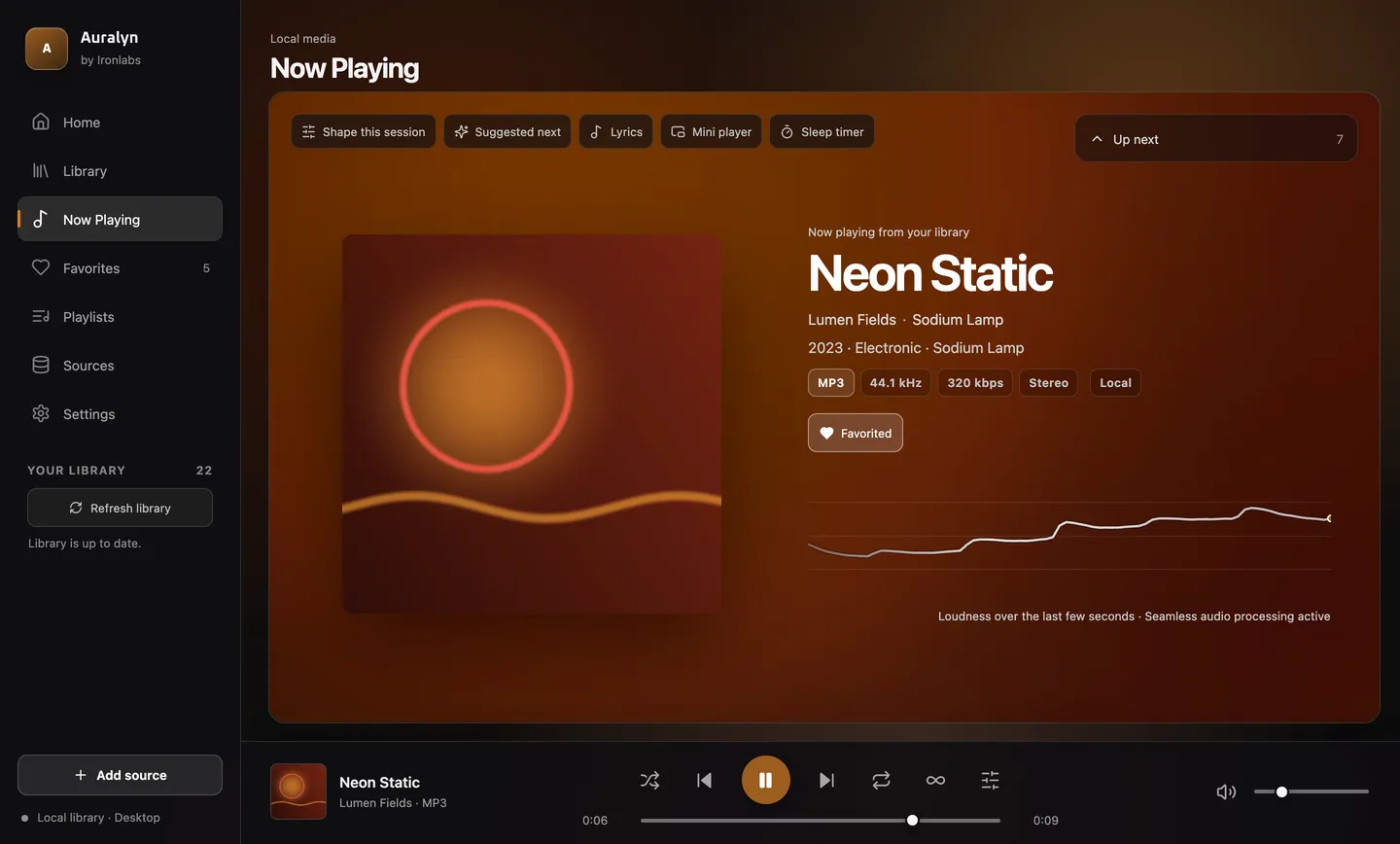The width and height of the screenshot is (1400, 844).
Task: Open artist Lumen Fields below song title
Action: pos(852,320)
